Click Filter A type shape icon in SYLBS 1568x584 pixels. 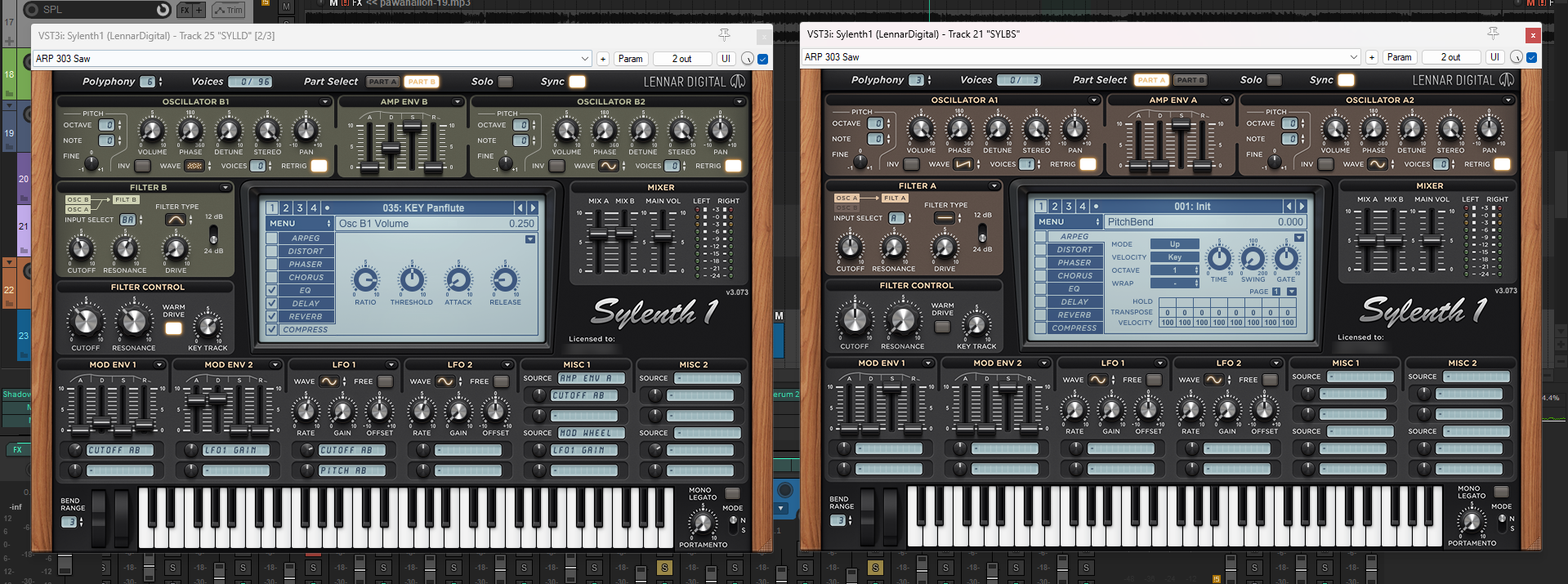click(x=944, y=218)
